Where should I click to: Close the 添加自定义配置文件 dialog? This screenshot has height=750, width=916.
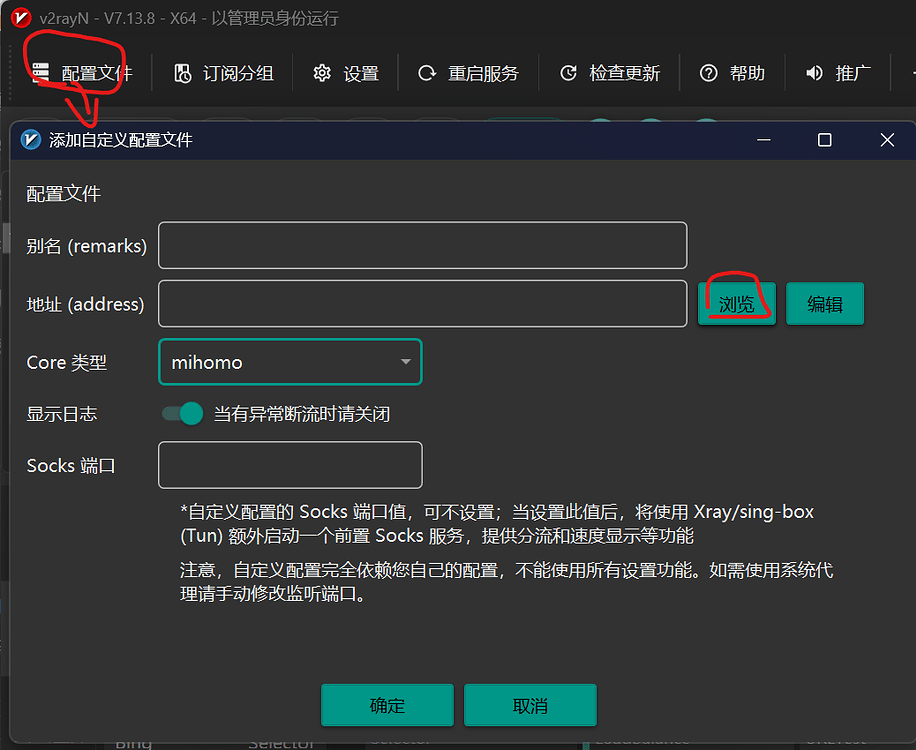pyautogui.click(x=887, y=140)
